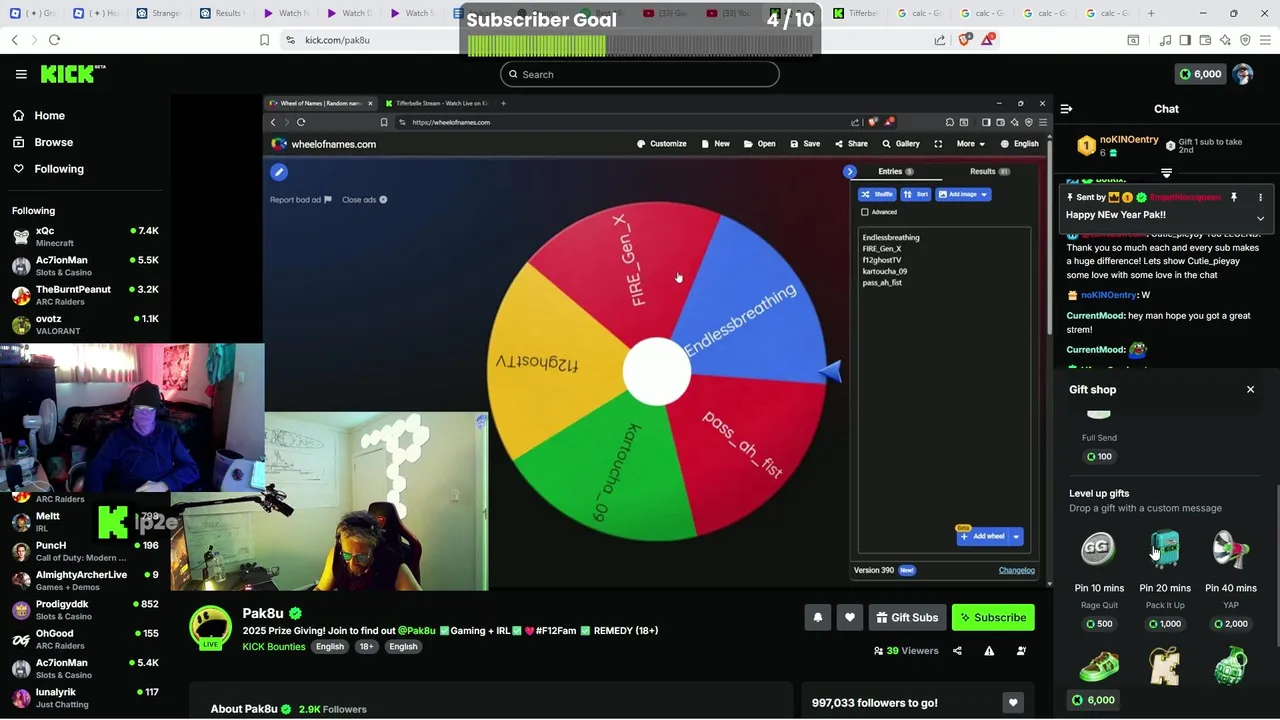The image size is (1280, 720).
Task: Click the heart follow button beside Gift Subs
Action: (850, 618)
